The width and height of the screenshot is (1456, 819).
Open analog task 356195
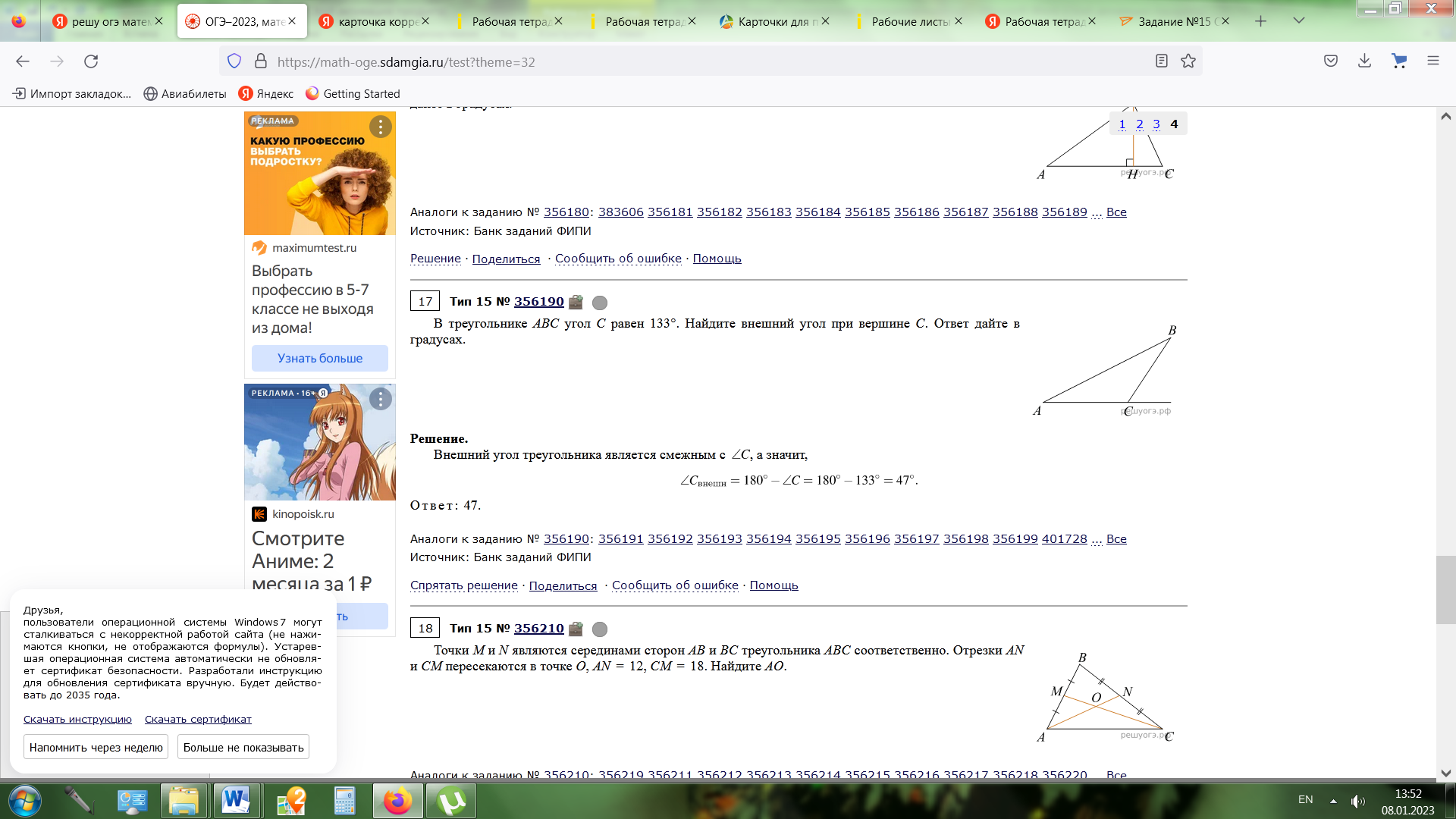click(818, 538)
